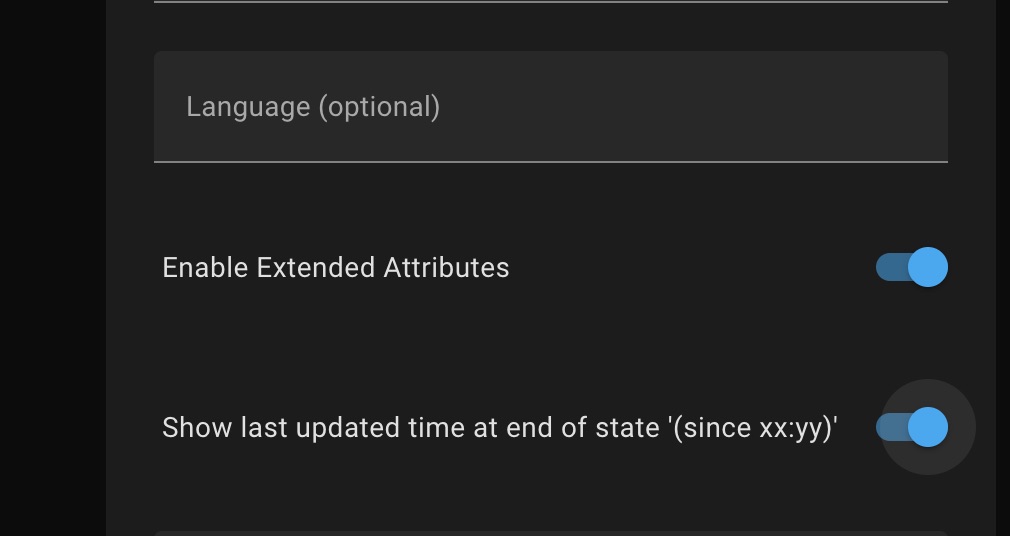Screen dimensions: 1010x536
Task: Turn off the '(since xx:yy)' state suffix switch
Action: (x=912, y=427)
